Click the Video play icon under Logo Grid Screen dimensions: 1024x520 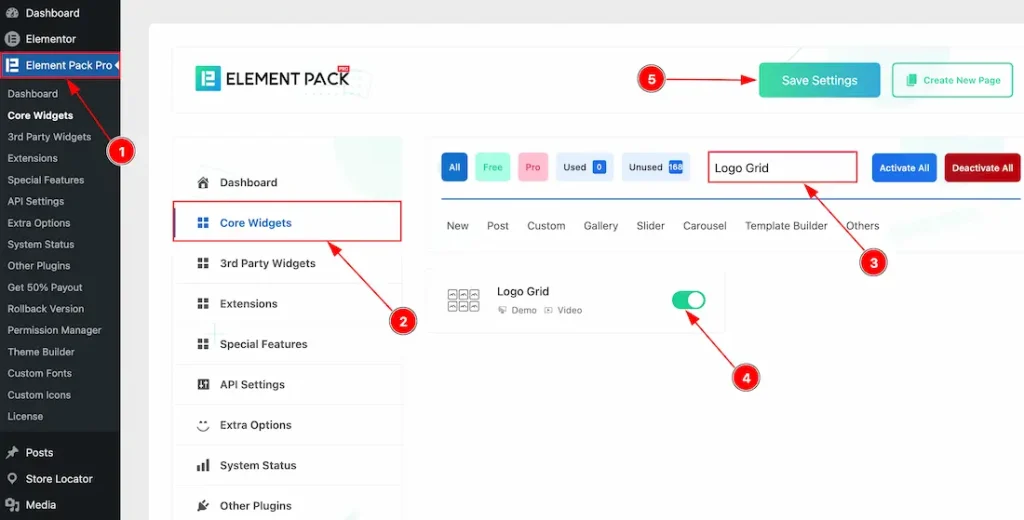coord(549,310)
